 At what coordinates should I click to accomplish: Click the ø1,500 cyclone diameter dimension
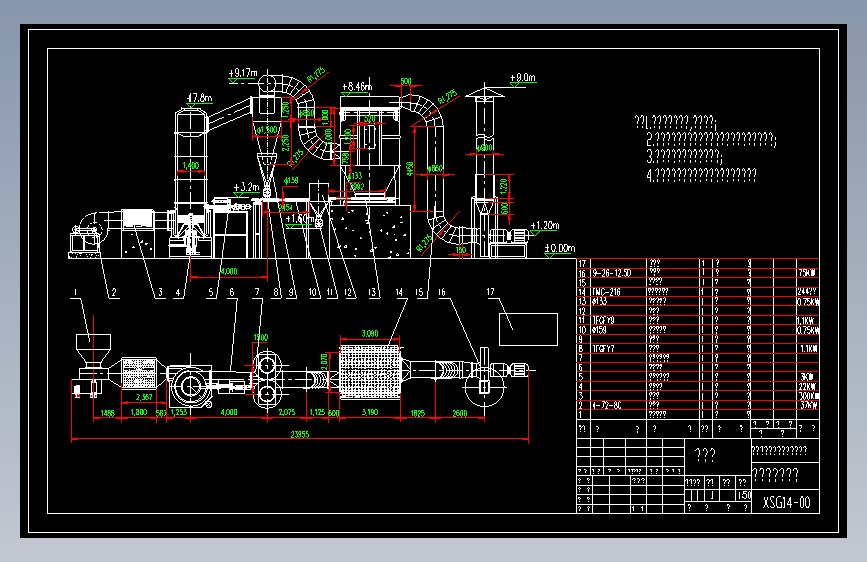(x=267, y=130)
